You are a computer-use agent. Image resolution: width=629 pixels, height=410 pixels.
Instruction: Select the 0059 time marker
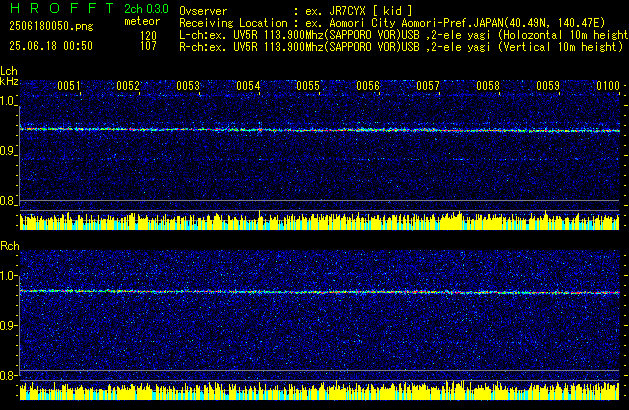[548, 86]
